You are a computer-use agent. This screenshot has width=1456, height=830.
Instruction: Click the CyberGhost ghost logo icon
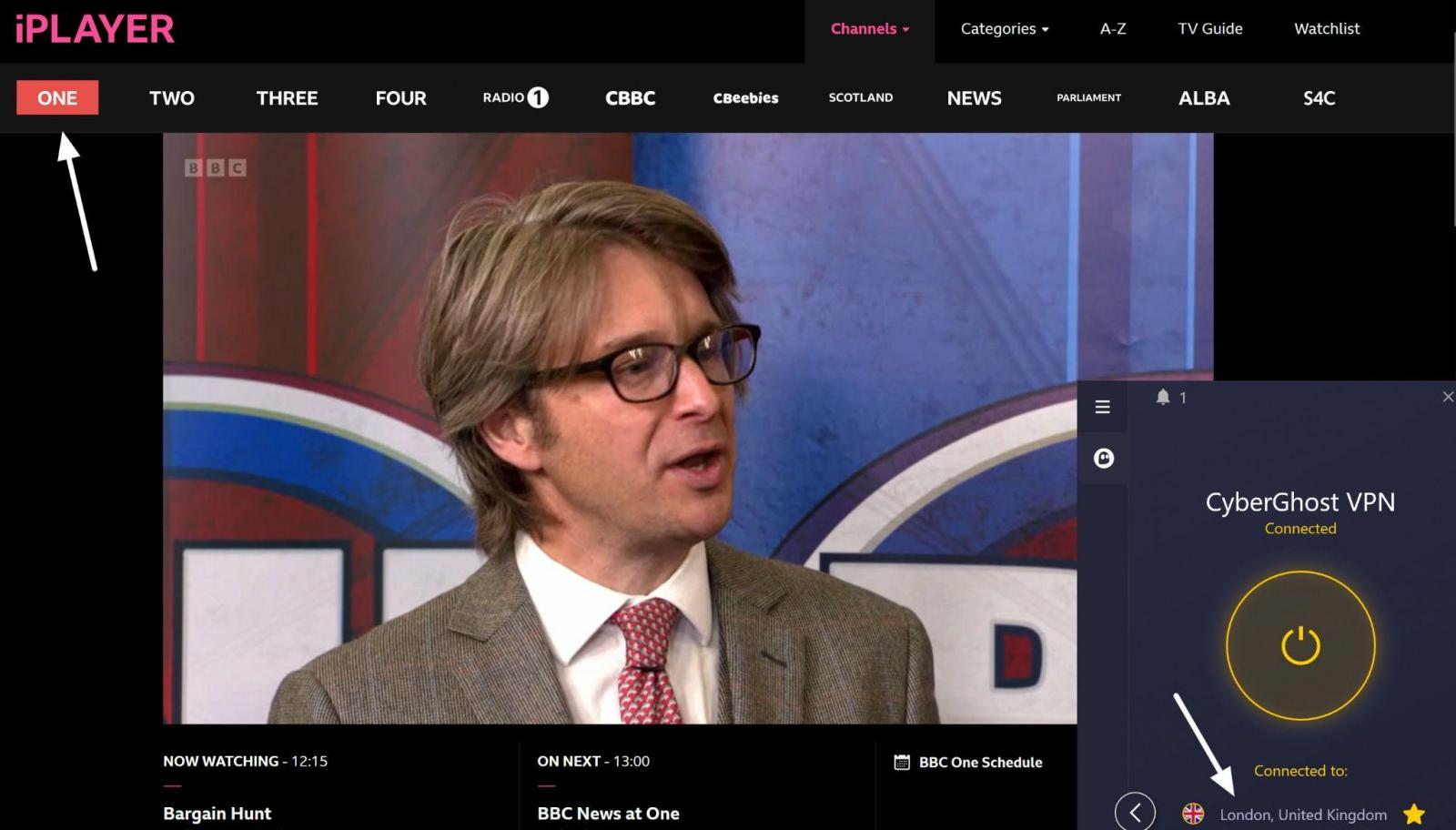point(1104,459)
